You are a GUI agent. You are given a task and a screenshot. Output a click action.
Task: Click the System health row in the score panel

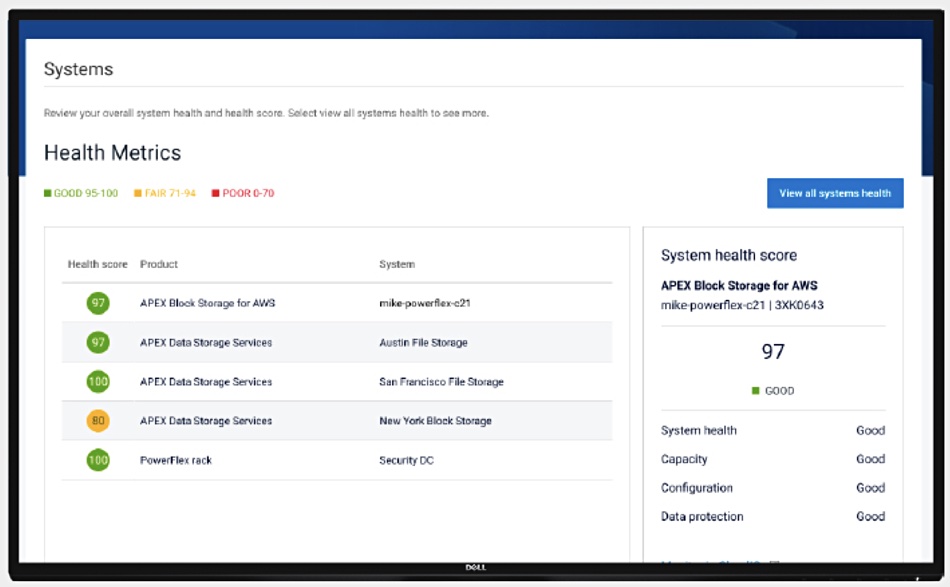773,430
